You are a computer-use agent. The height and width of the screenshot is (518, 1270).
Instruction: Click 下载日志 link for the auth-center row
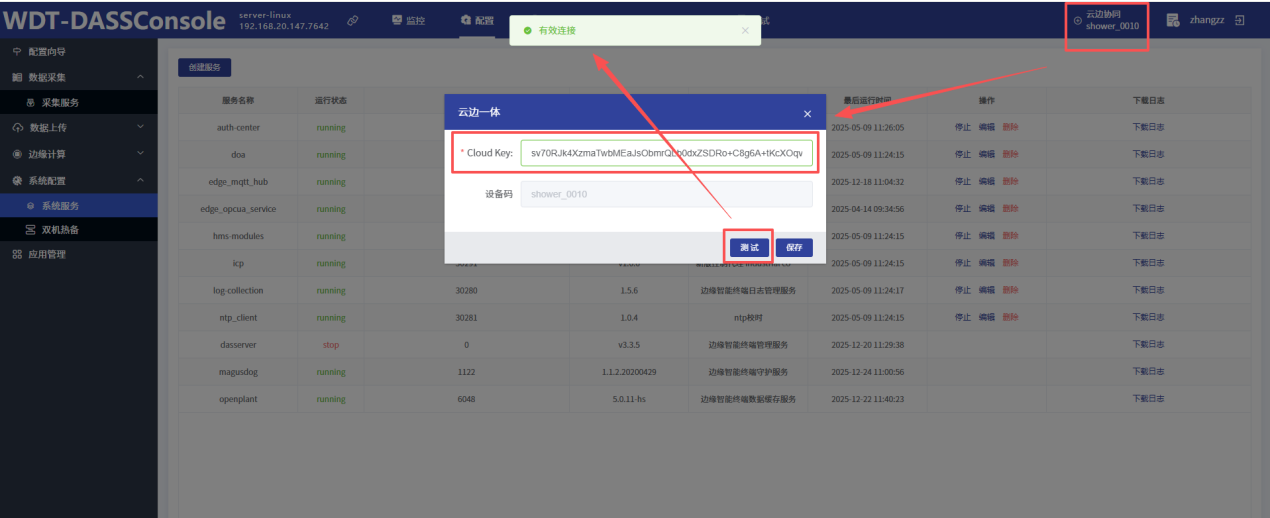1148,128
